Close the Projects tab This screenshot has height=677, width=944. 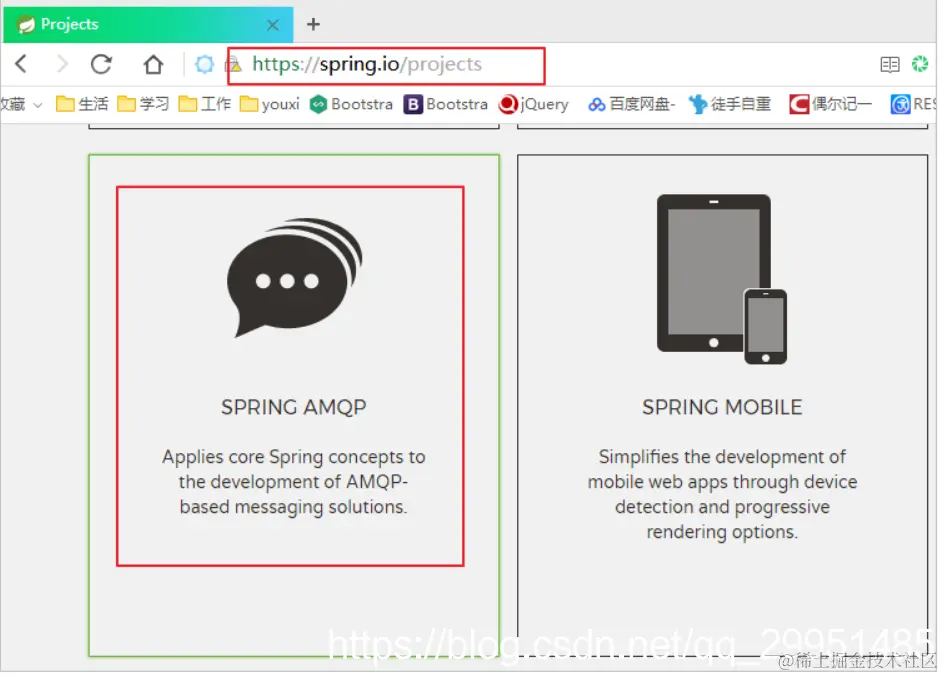click(273, 25)
